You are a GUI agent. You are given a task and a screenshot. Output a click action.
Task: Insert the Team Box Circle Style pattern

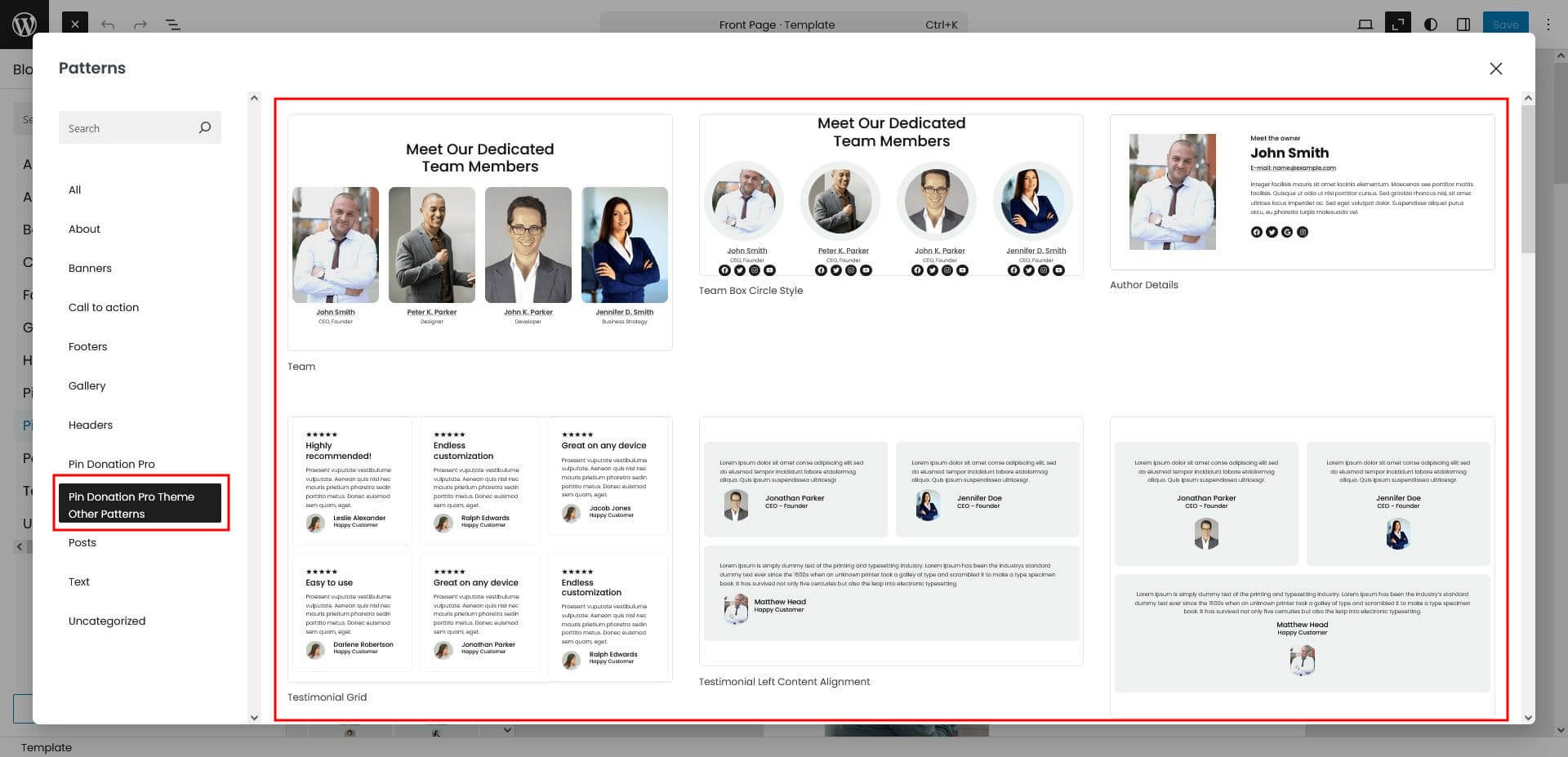(x=890, y=196)
